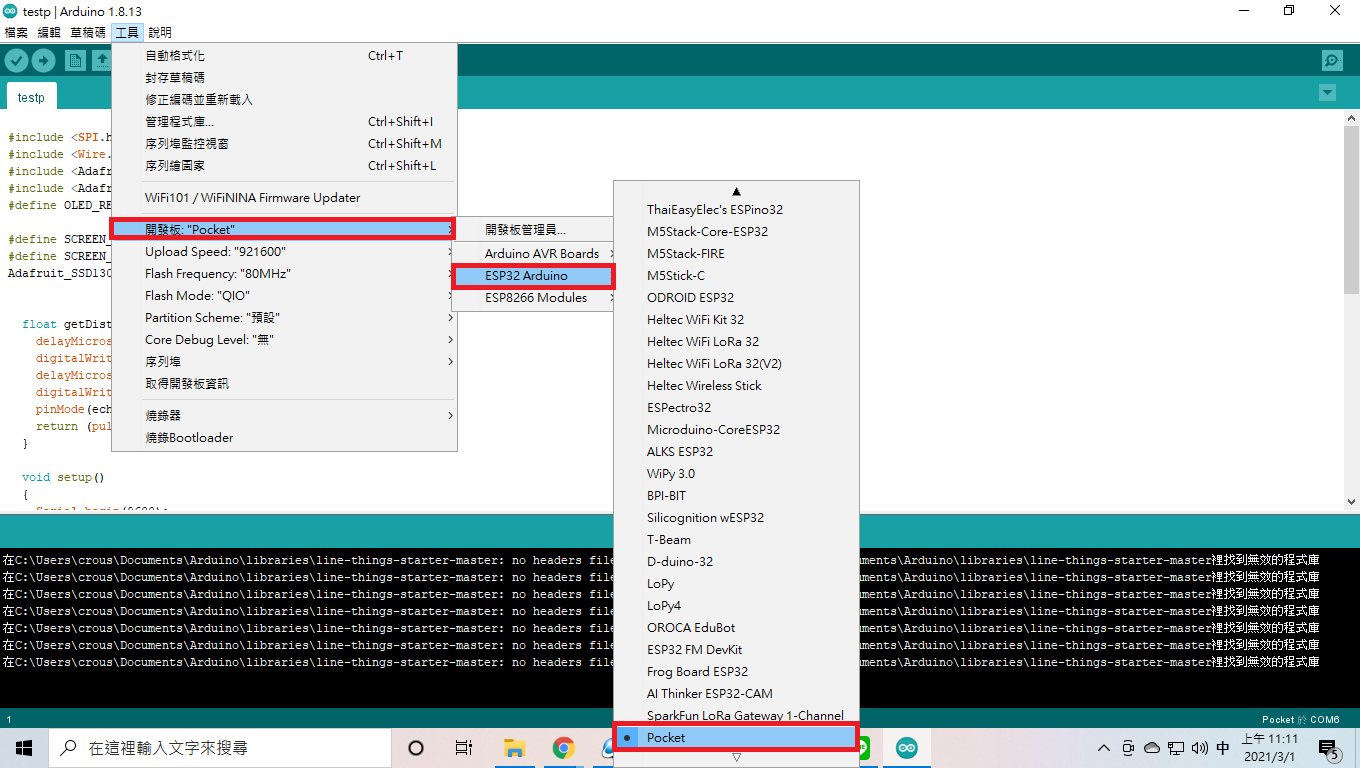Viewport: 1360px width, 768px height.
Task: Open 序列埠監控視窗 menu entry
Action: click(x=284, y=144)
